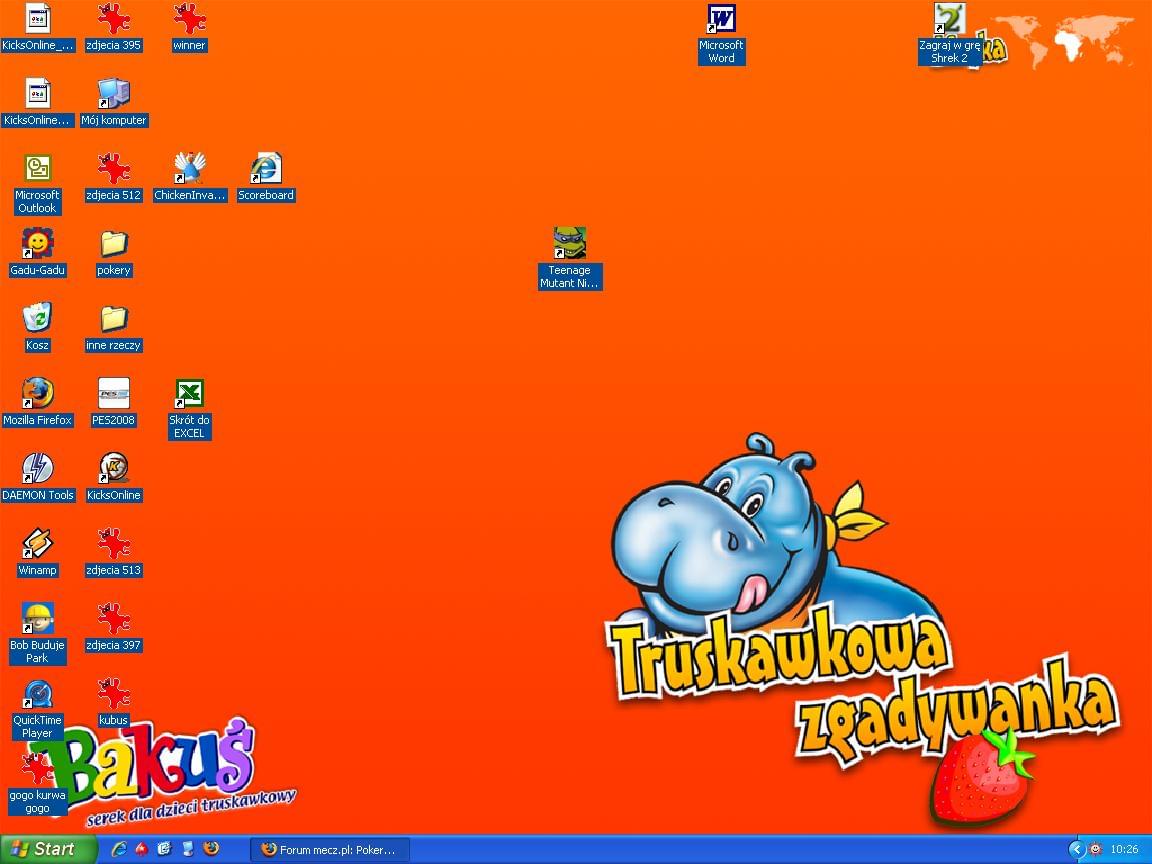Select the 'zdjecia 395' image icon
Viewport: 1152px width, 864px height.
(x=113, y=27)
